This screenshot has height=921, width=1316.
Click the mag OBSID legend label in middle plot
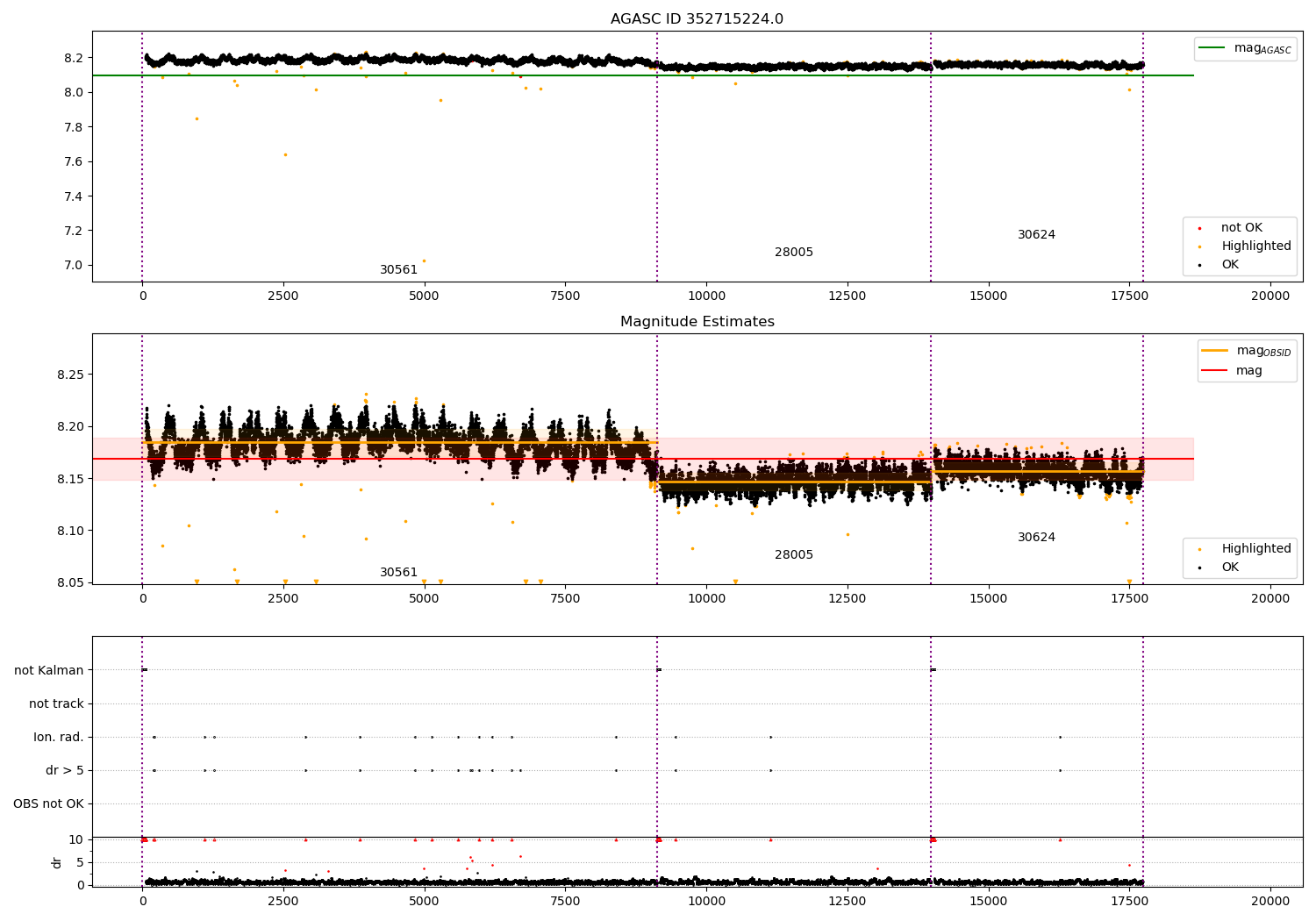coord(1264,351)
